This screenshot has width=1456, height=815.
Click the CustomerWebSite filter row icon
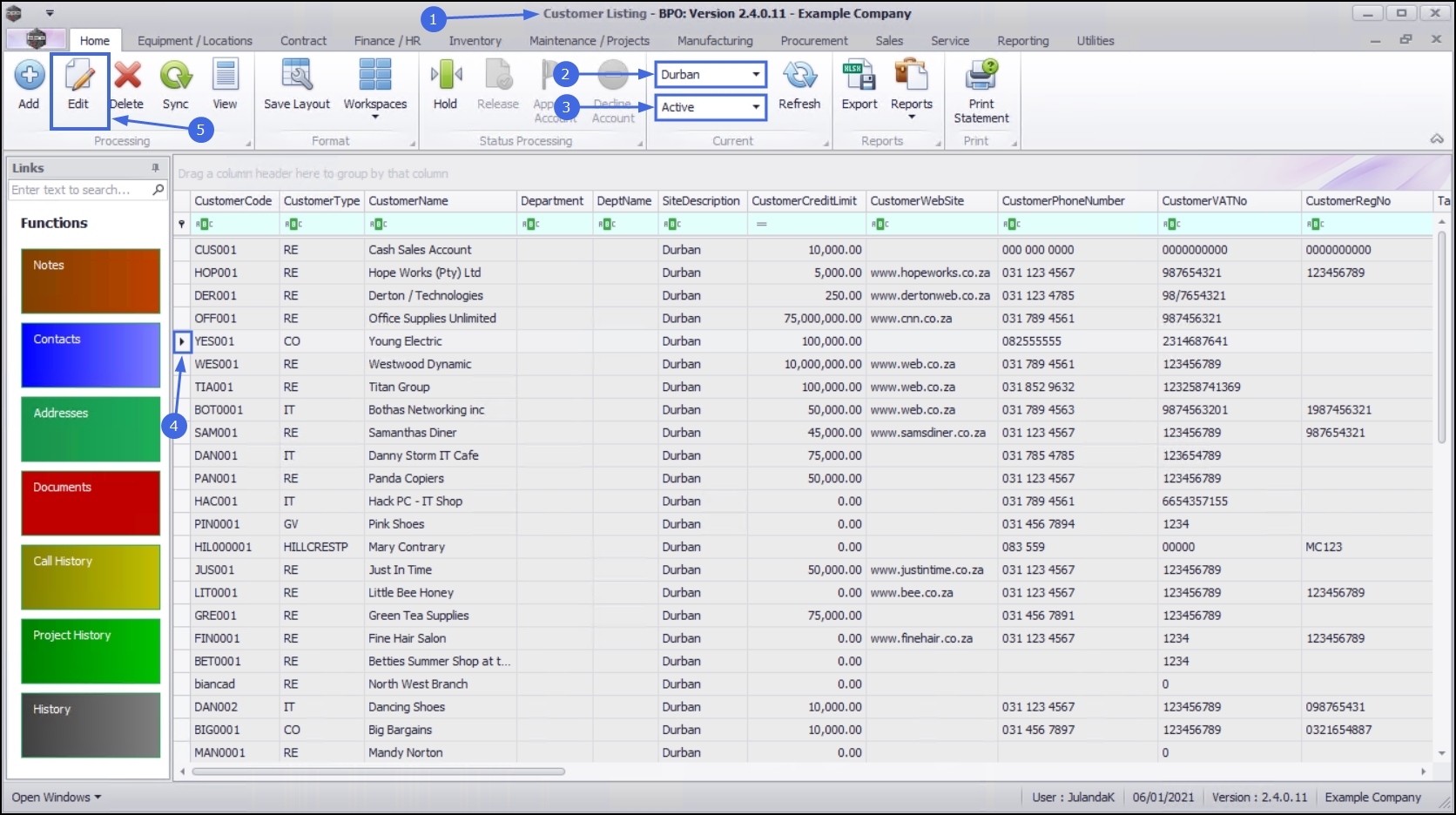(x=880, y=224)
